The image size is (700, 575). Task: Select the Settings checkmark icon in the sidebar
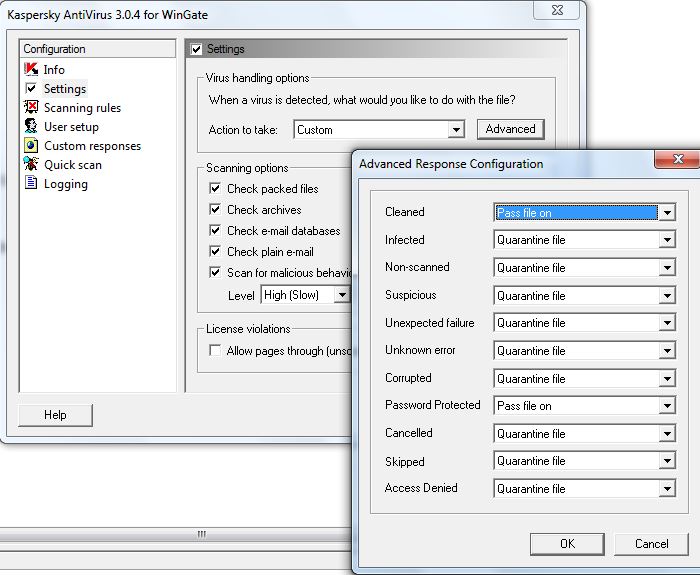[31, 88]
